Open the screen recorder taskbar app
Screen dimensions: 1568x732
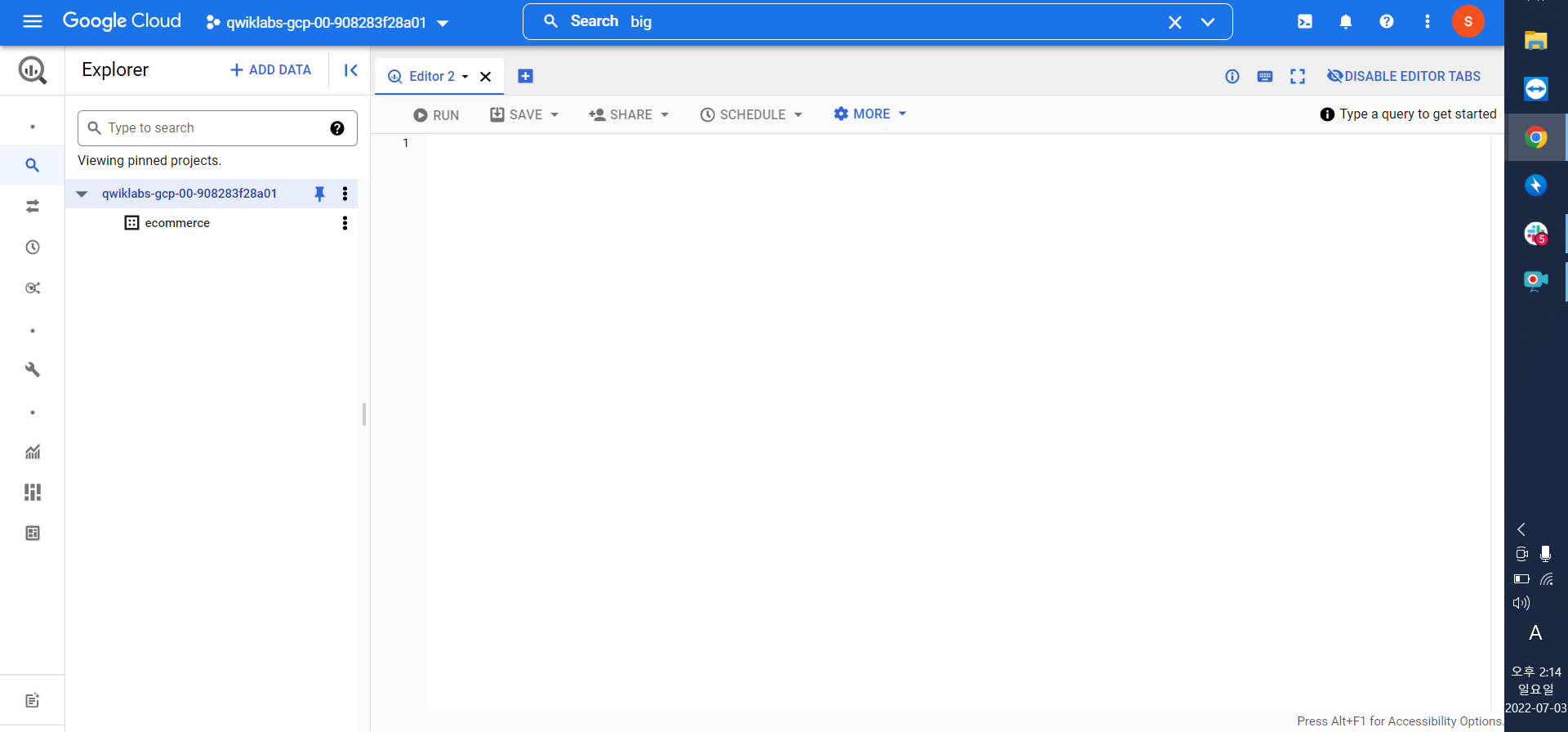(x=1536, y=281)
